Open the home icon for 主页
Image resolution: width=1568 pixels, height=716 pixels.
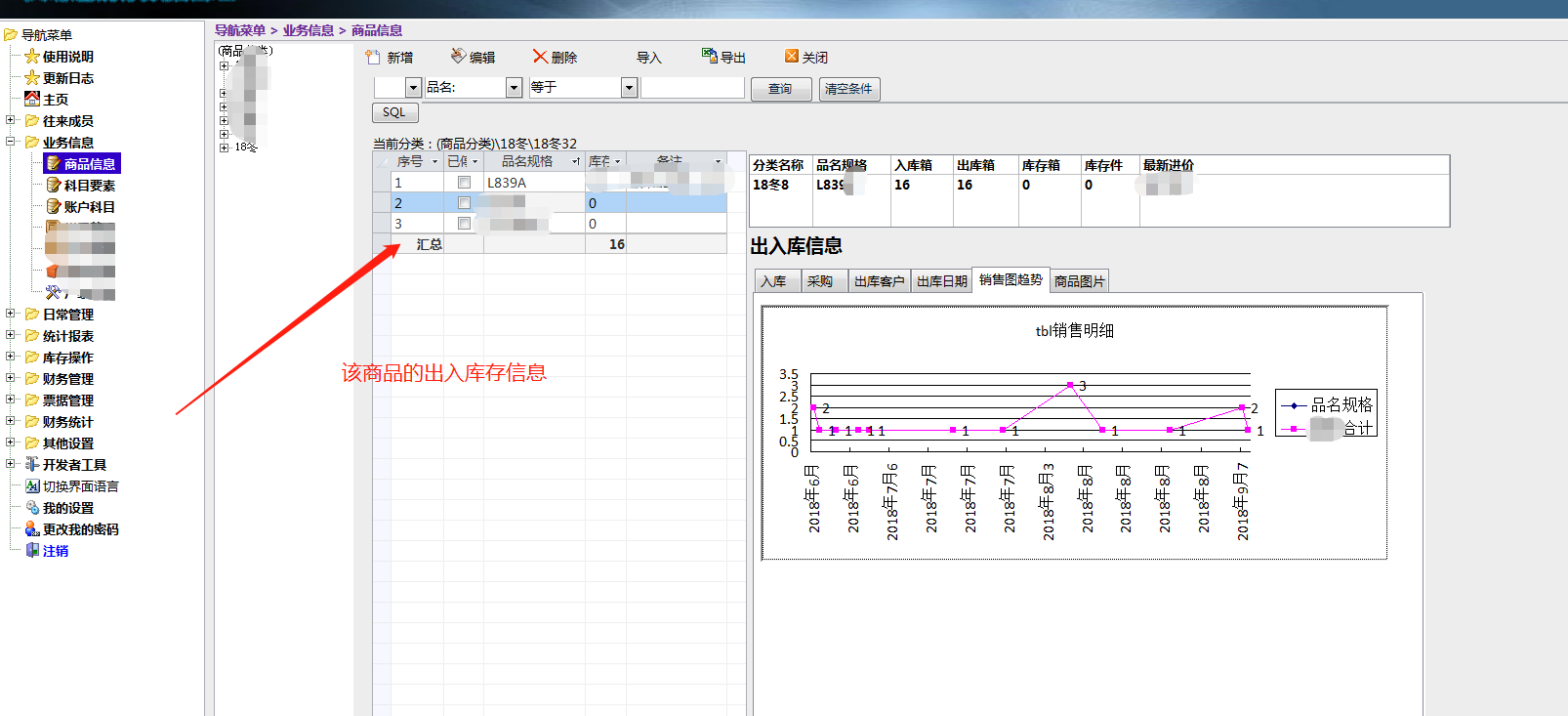tap(32, 99)
